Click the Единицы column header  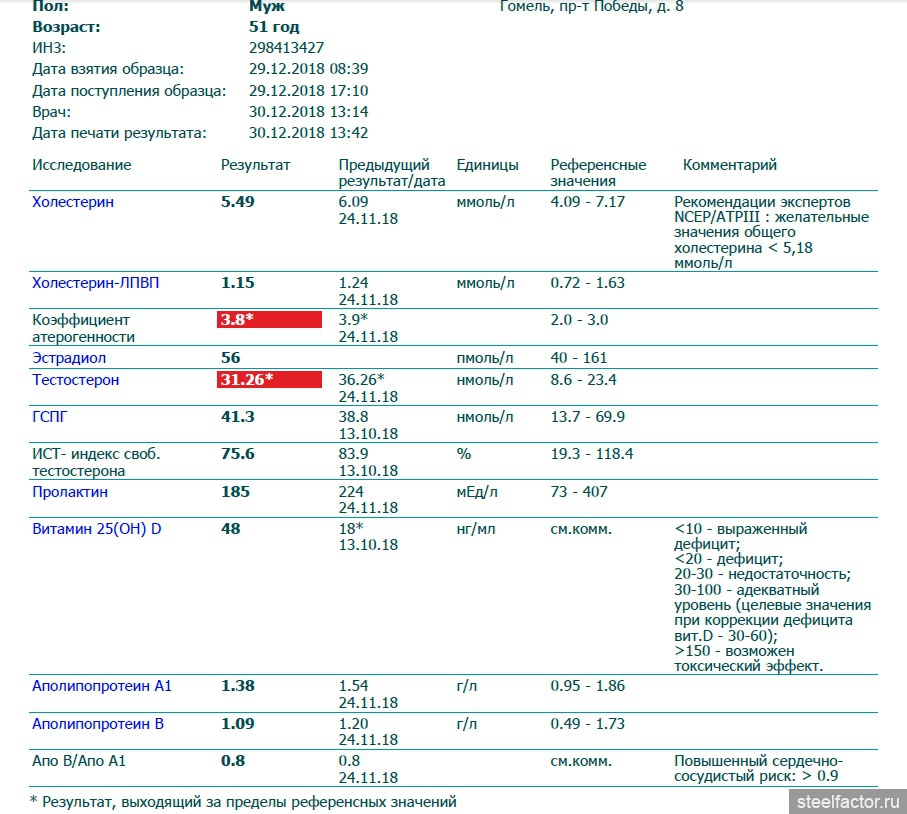[488, 165]
